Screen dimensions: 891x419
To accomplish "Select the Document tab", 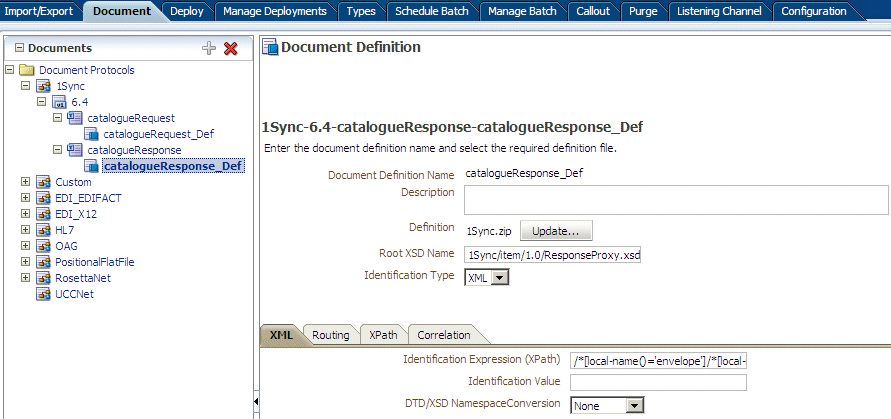I will click(x=122, y=11).
